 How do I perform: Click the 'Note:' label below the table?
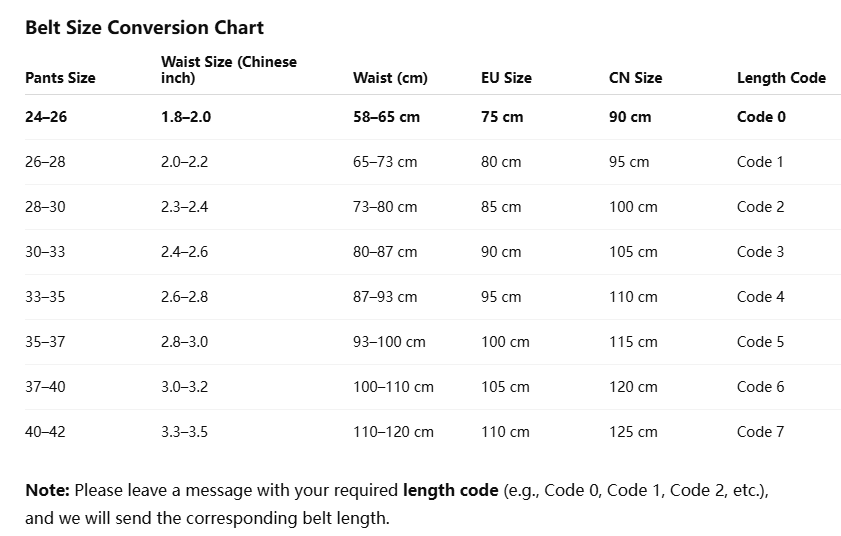coord(47,491)
